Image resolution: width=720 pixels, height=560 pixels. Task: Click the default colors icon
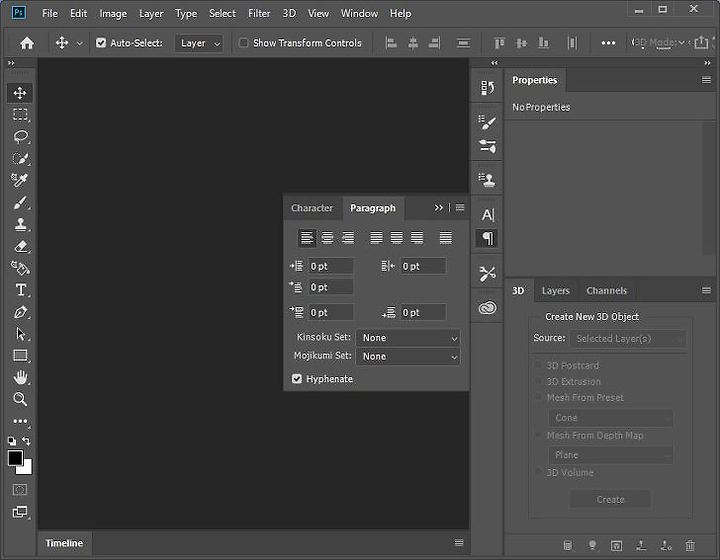12,441
